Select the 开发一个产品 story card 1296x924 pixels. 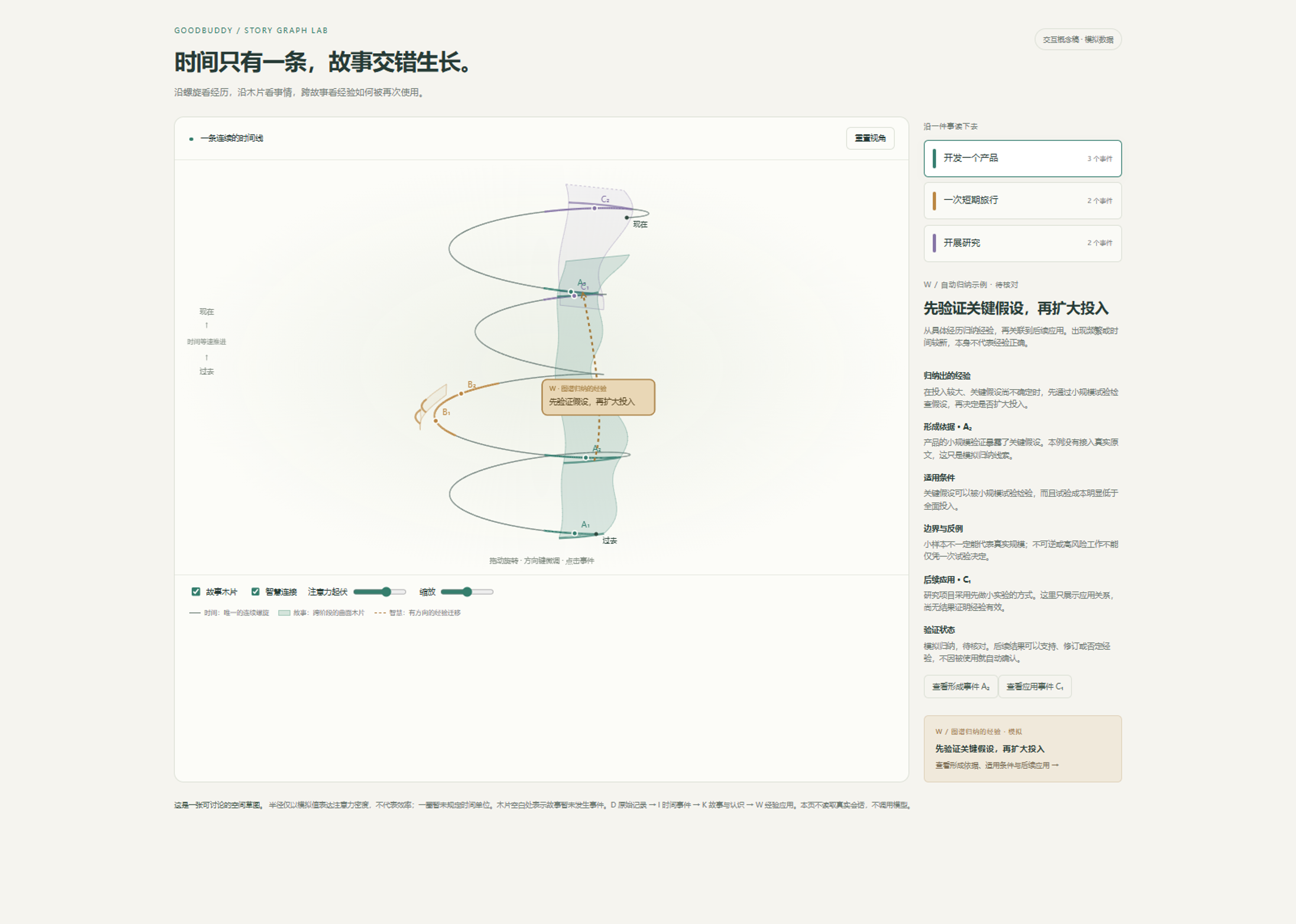[x=1022, y=158]
